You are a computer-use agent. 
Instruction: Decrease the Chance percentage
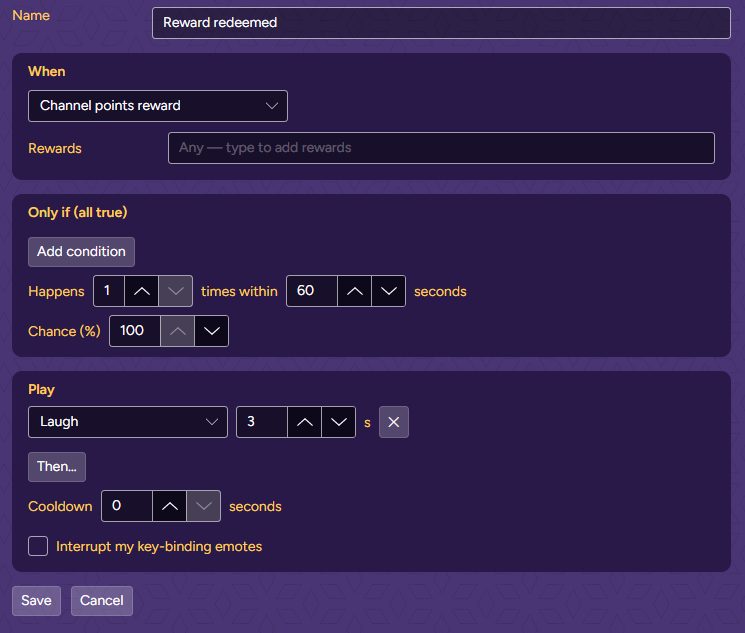211,331
